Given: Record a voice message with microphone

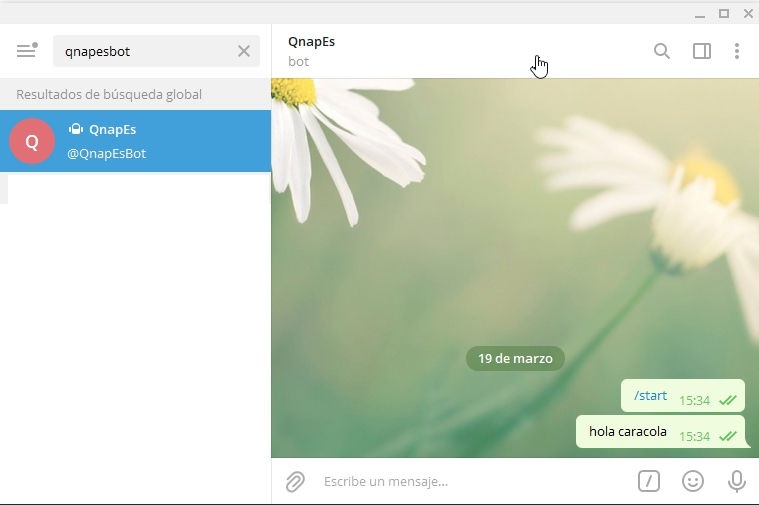Looking at the screenshot, I should tap(736, 482).
